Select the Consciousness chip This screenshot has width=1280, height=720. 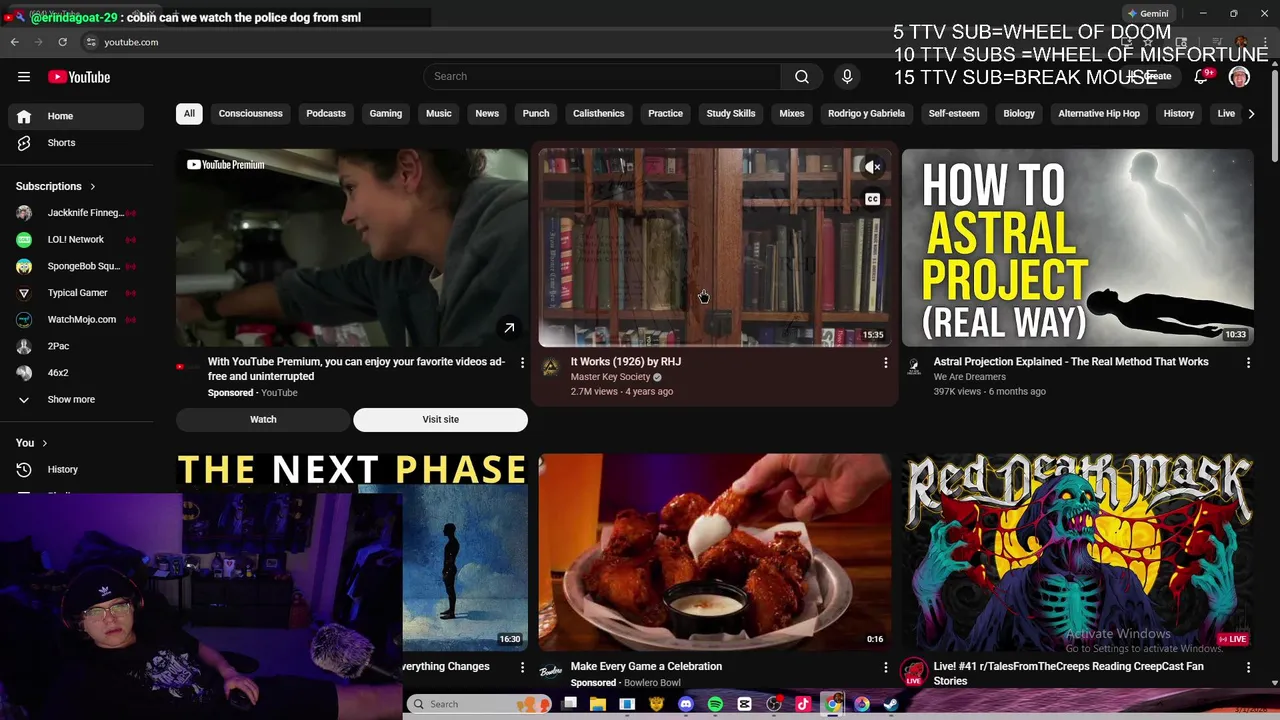[x=251, y=114]
